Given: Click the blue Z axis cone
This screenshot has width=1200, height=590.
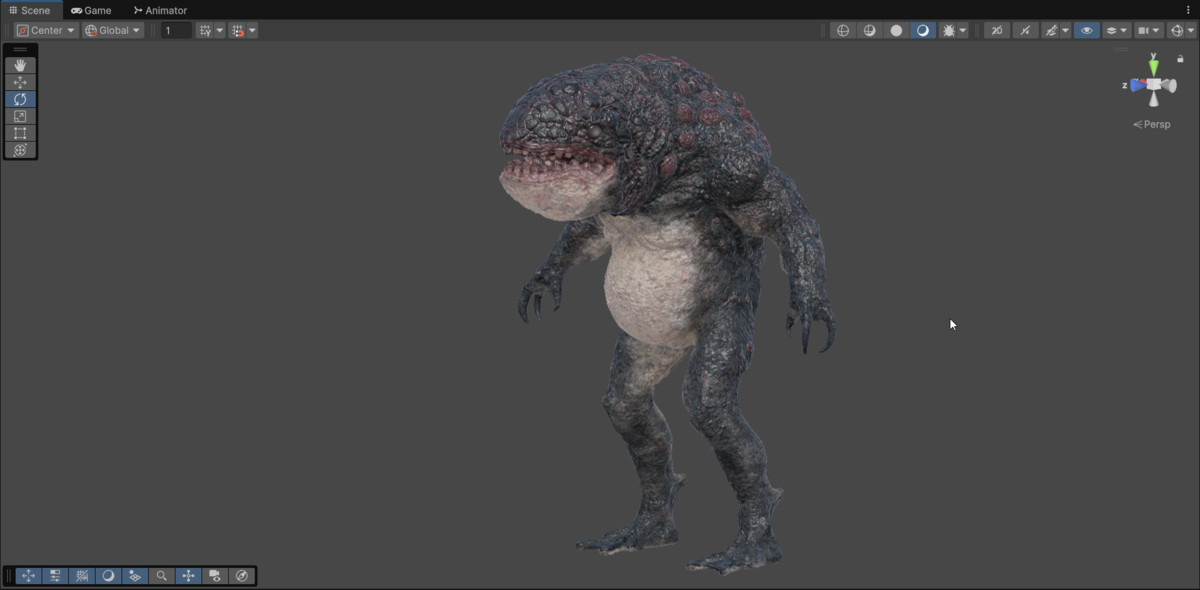Looking at the screenshot, I should tap(1138, 86).
